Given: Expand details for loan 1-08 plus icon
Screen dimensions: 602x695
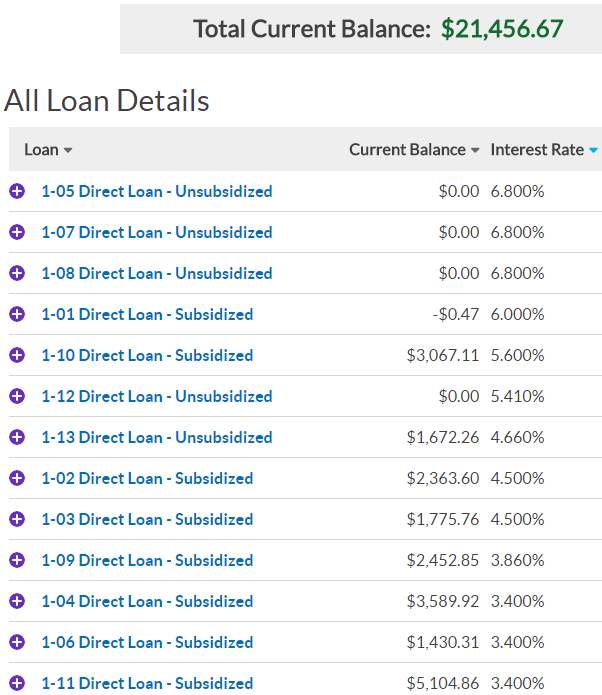Looking at the screenshot, I should pyautogui.click(x=16, y=273).
